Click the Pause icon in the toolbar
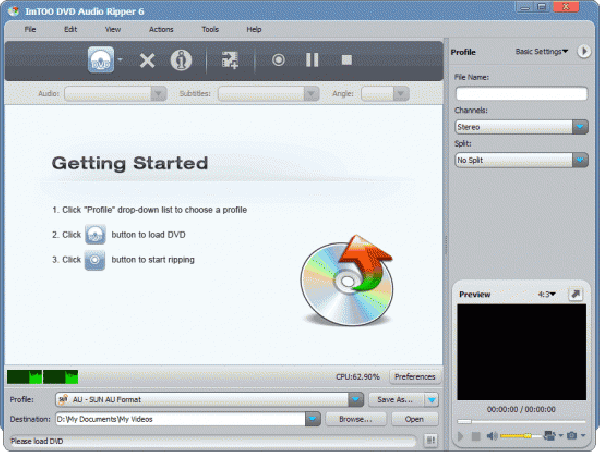600x452 pixels. point(312,60)
